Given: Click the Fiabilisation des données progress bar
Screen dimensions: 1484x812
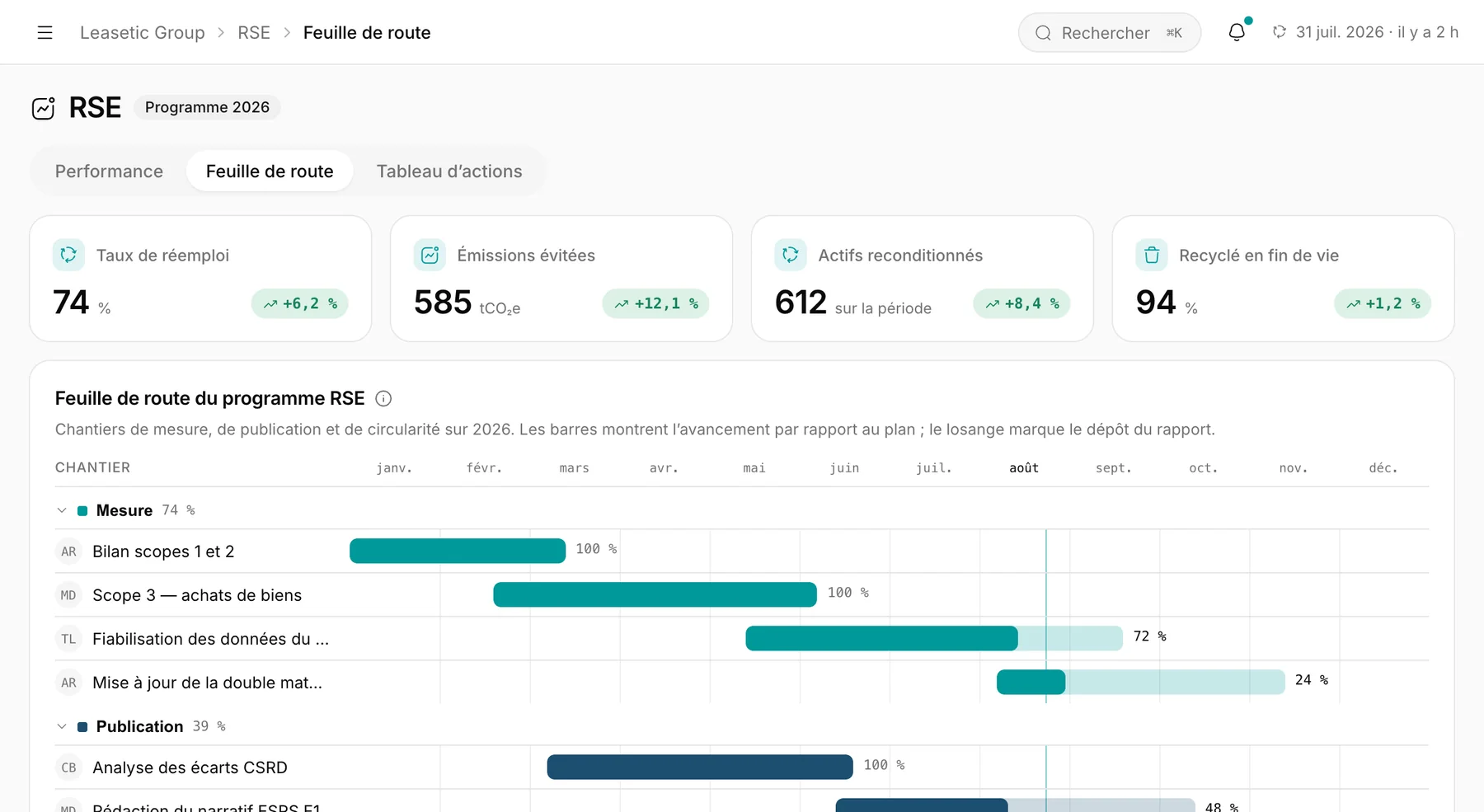Looking at the screenshot, I should [x=934, y=638].
